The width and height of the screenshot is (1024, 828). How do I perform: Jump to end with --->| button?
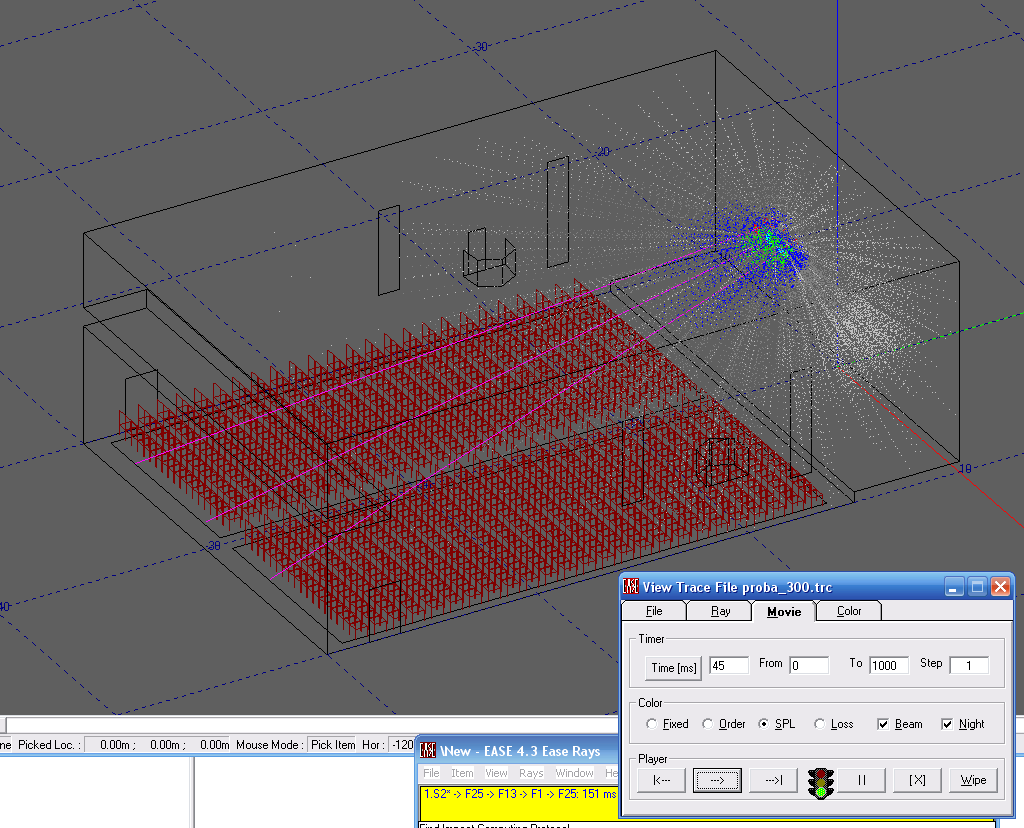[x=773, y=780]
